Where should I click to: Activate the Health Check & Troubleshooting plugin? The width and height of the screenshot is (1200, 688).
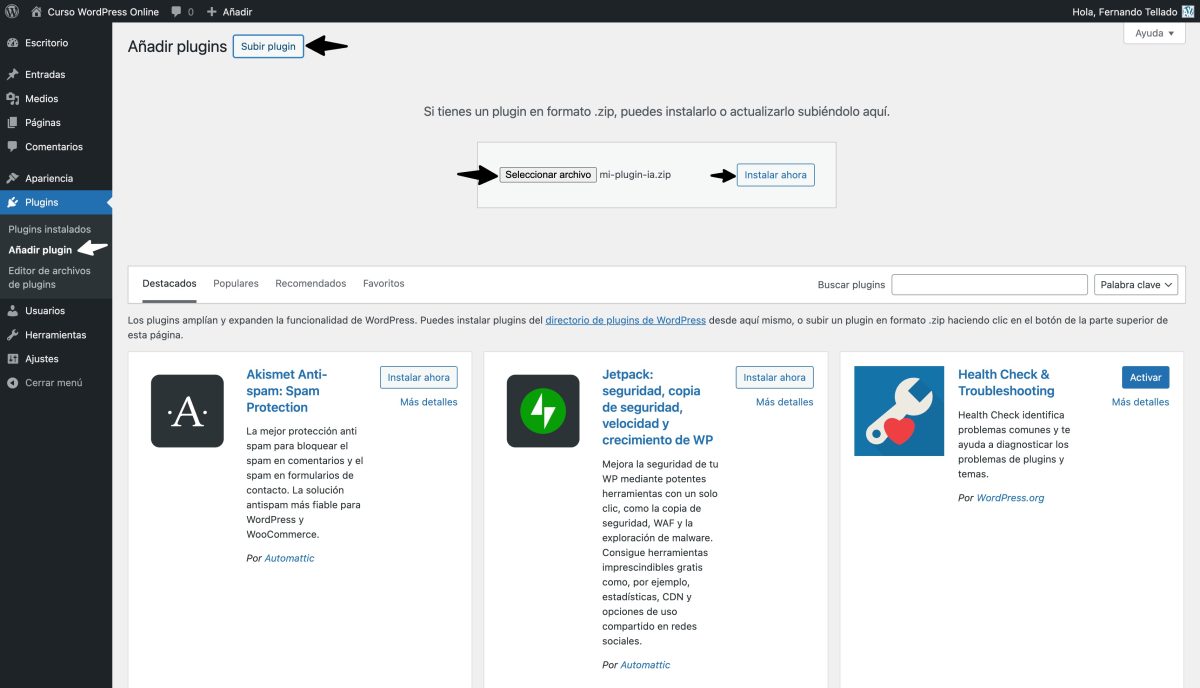tap(1144, 377)
